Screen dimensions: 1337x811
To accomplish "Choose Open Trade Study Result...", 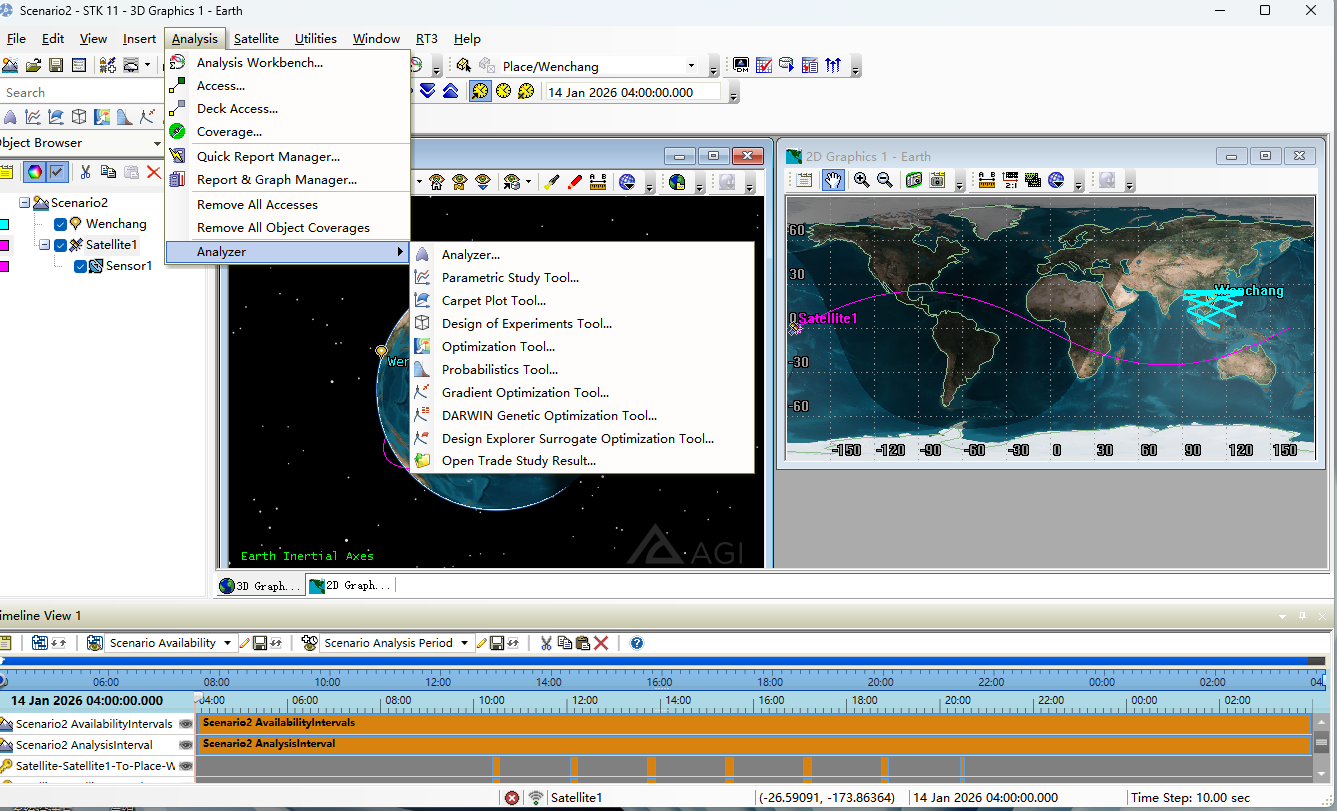I will click(582, 461).
